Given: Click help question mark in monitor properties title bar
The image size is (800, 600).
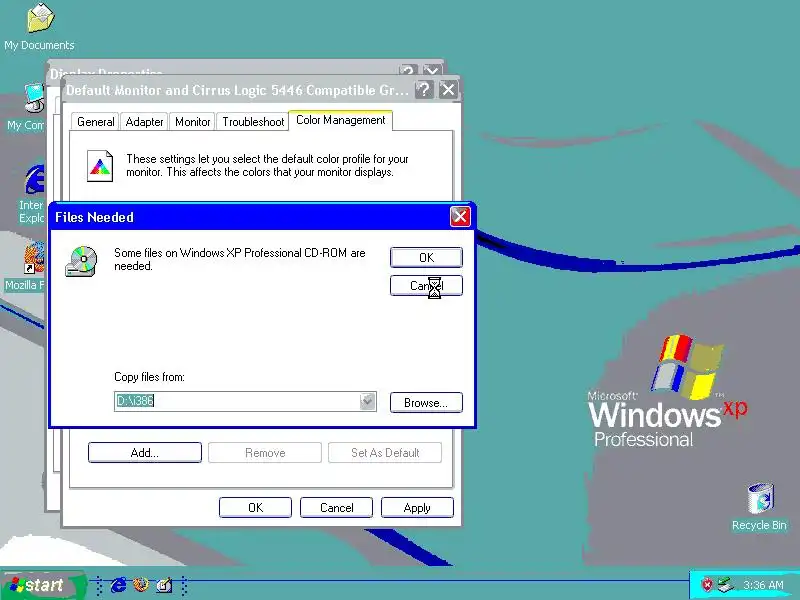Looking at the screenshot, I should (x=424, y=90).
